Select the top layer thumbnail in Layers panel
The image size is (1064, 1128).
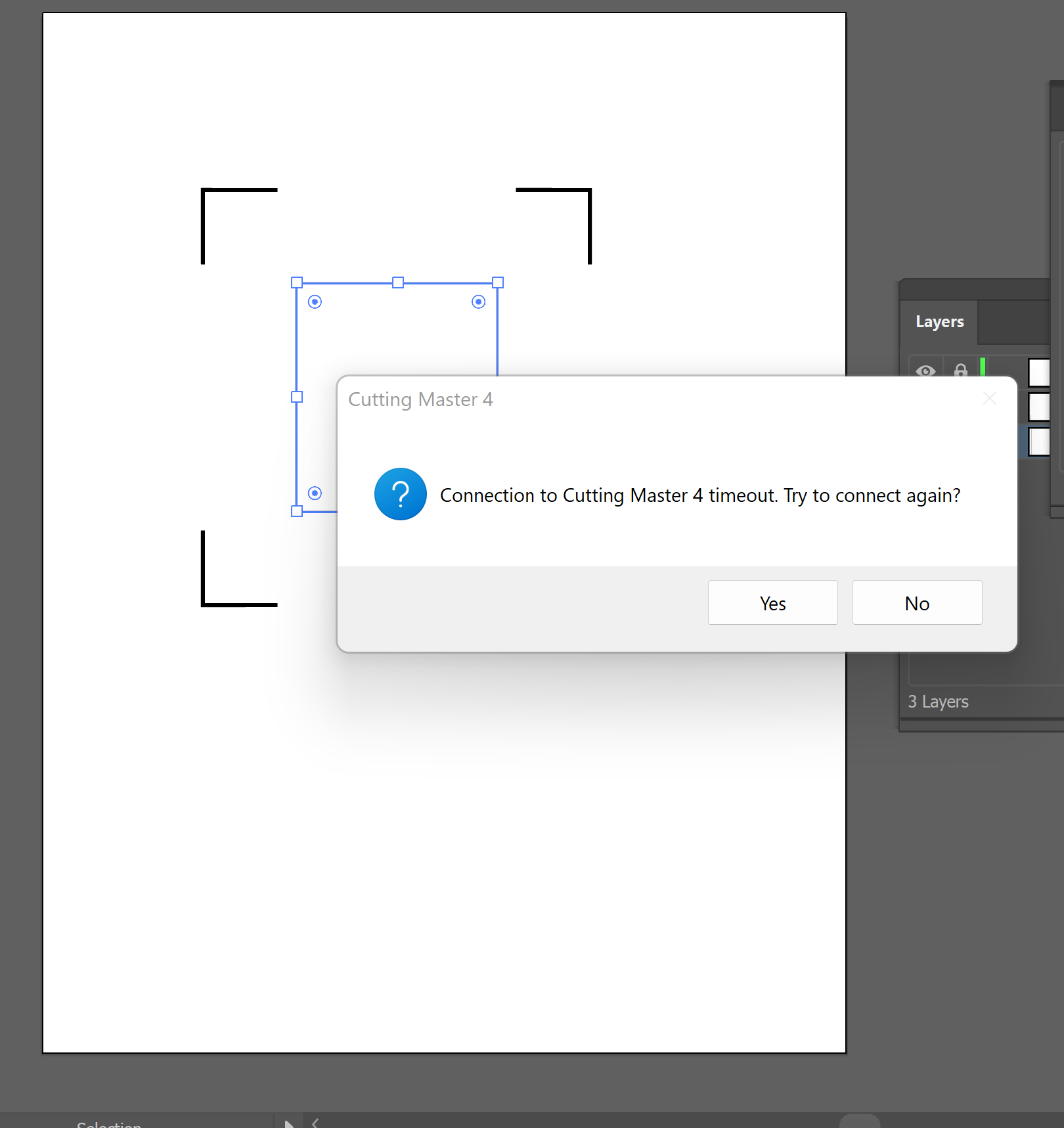point(1039,372)
